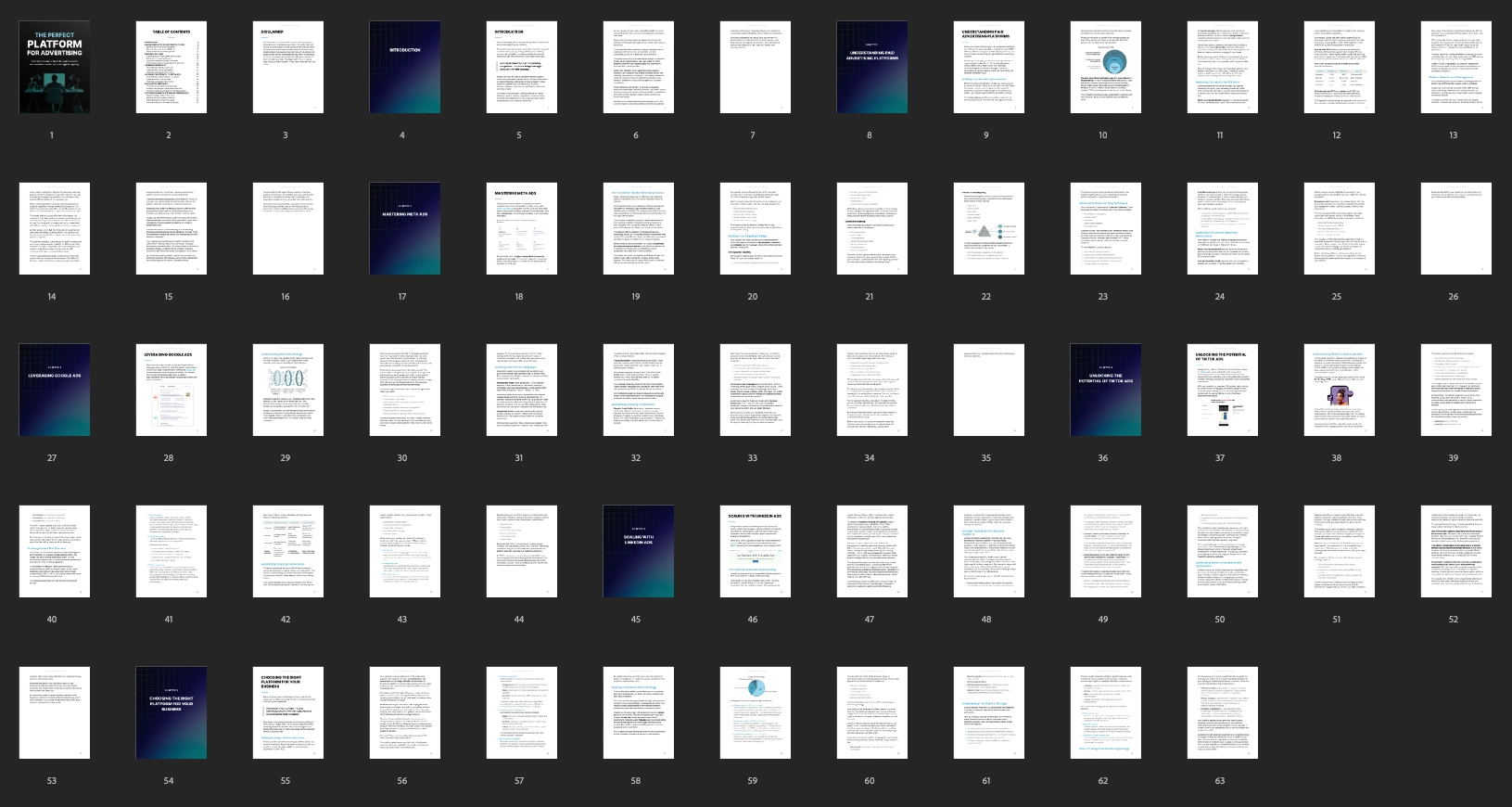This screenshot has width=1512, height=807.
Task: Click the page number label 42
Action: point(286,620)
